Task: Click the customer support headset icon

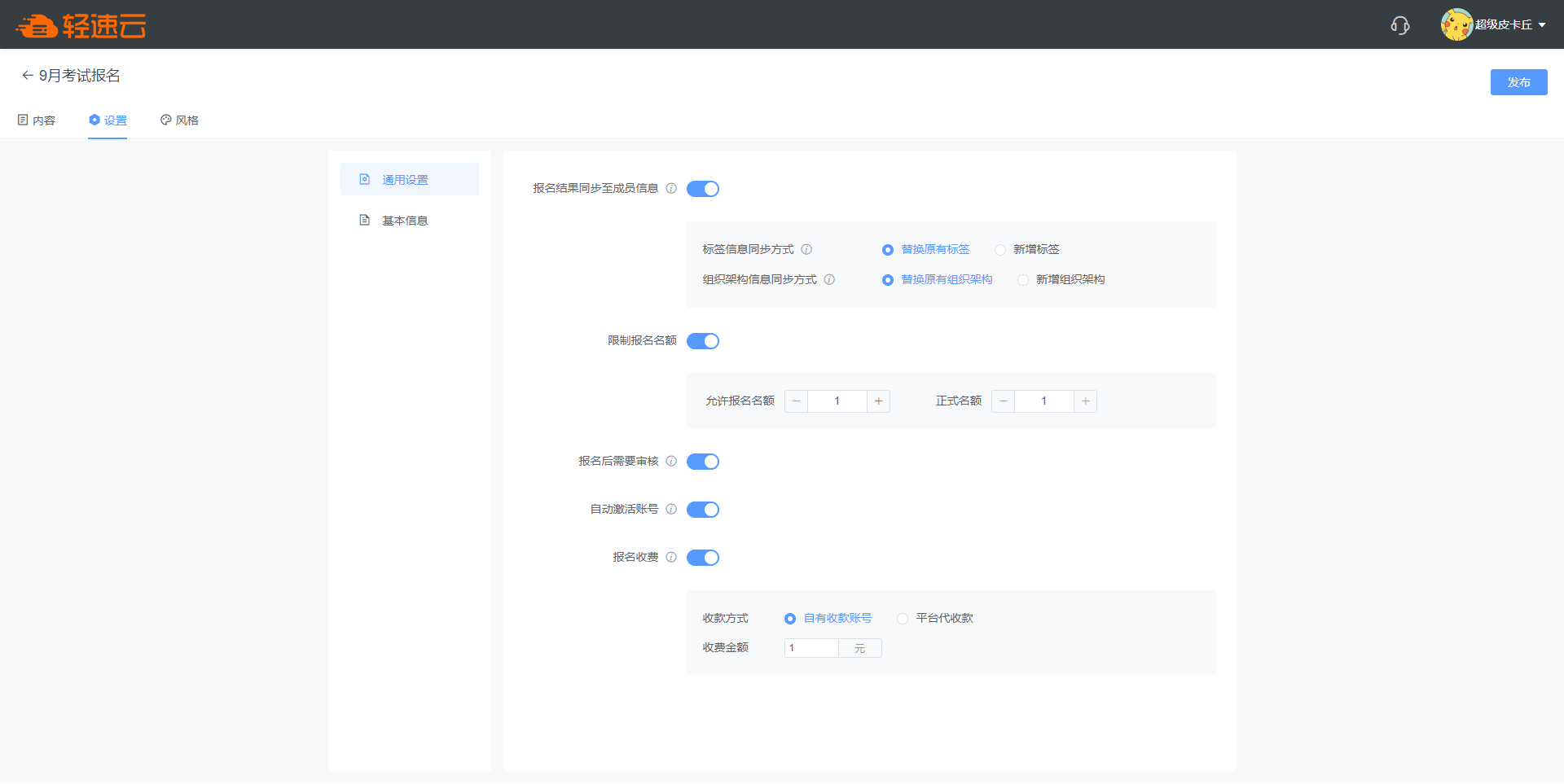Action: coord(1399,25)
